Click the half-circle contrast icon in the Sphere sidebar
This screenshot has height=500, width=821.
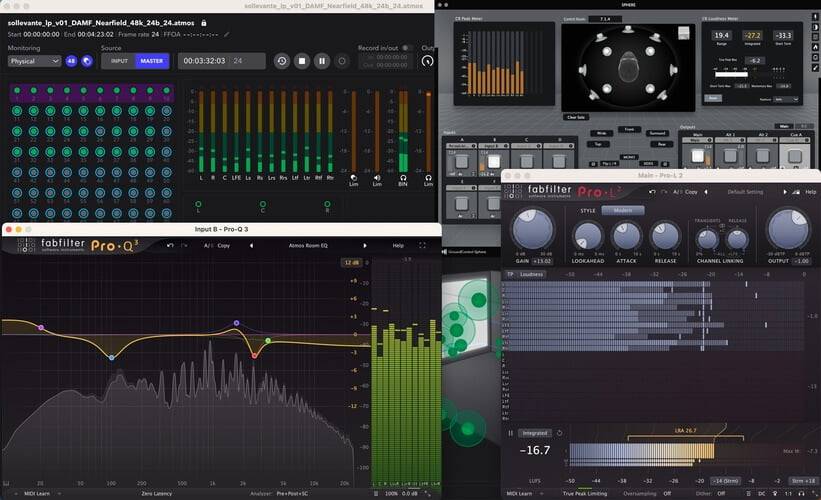click(x=815, y=27)
